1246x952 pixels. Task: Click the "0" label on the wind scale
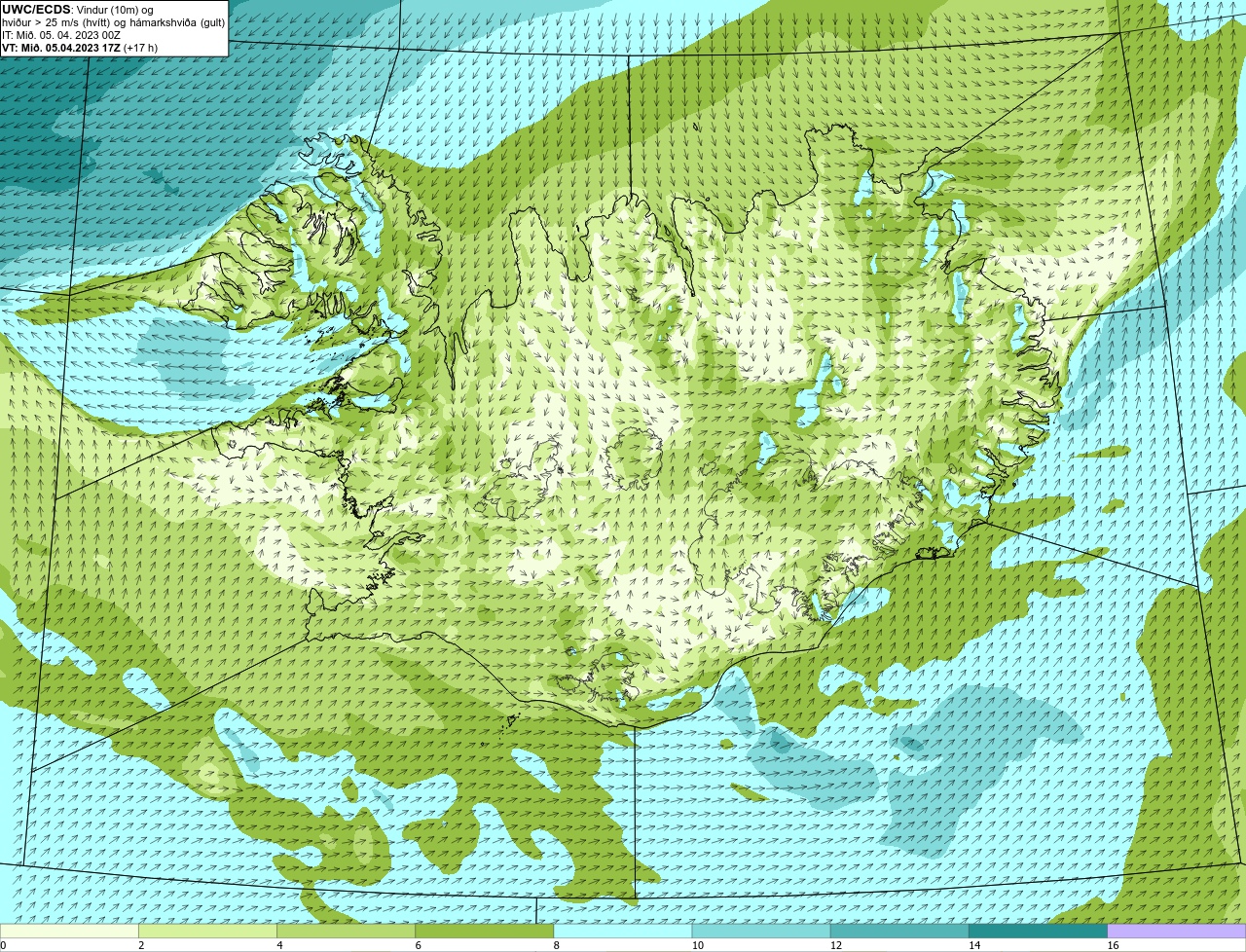pyautogui.click(x=3, y=945)
